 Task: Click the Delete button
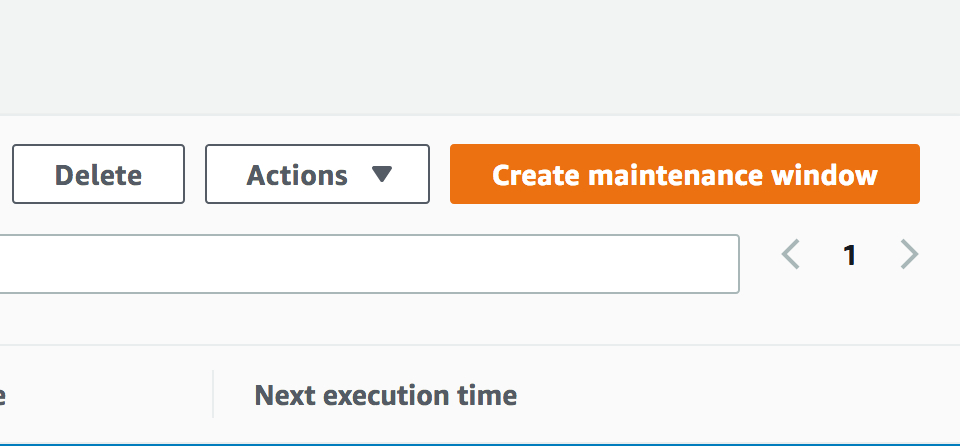coord(99,174)
